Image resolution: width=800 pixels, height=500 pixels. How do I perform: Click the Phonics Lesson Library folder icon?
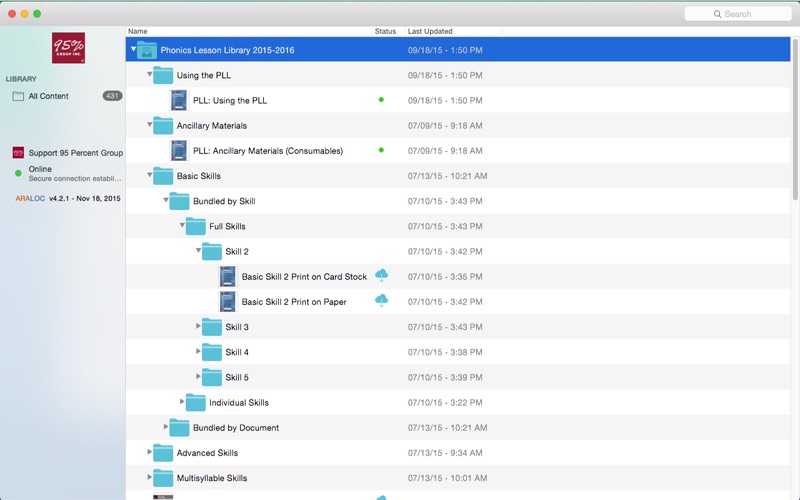click(147, 50)
